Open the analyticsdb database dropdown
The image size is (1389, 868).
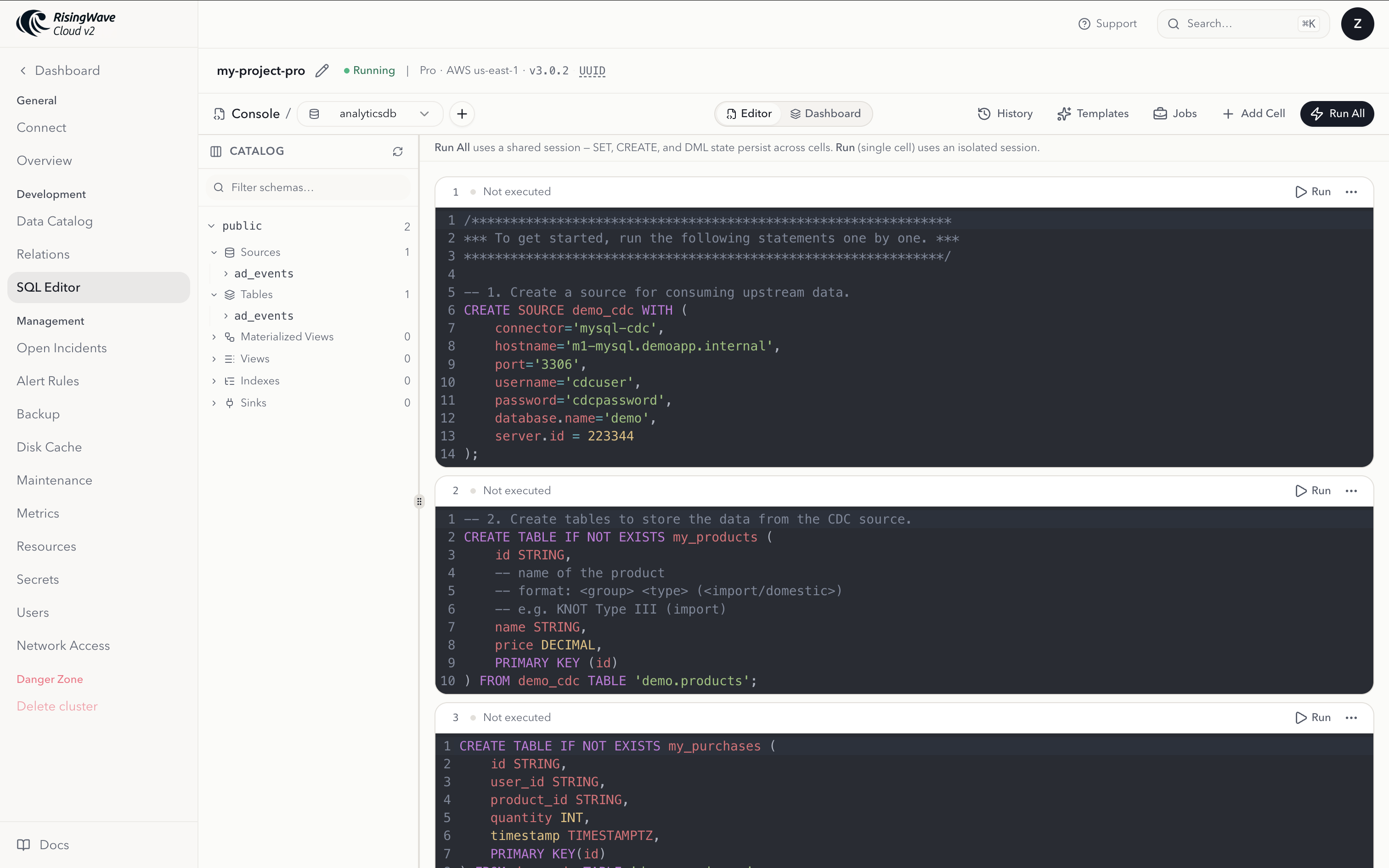[370, 114]
